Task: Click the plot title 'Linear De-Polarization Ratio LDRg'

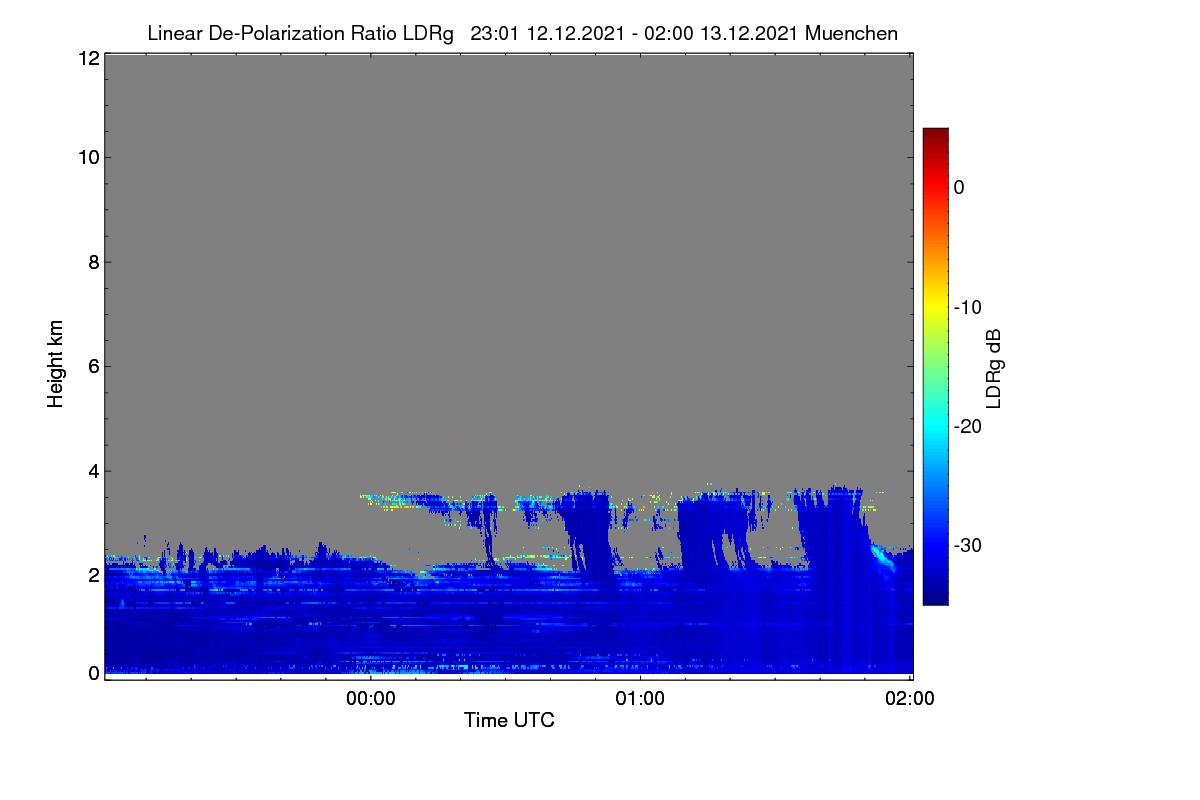Action: point(300,34)
